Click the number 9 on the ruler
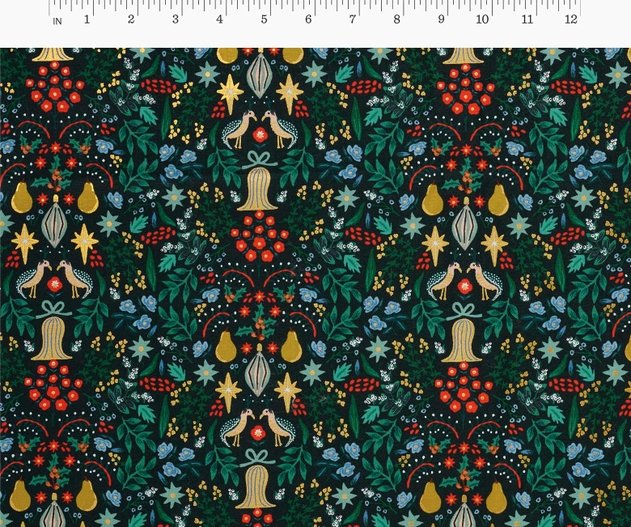 [441, 19]
